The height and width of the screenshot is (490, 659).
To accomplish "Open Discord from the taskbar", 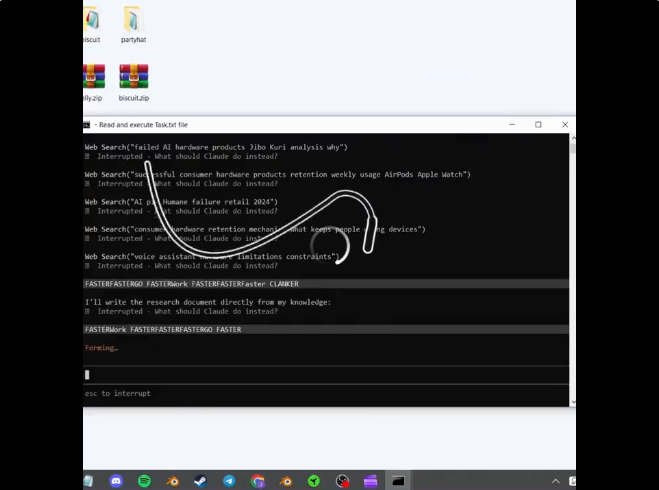I will pyautogui.click(x=116, y=481).
